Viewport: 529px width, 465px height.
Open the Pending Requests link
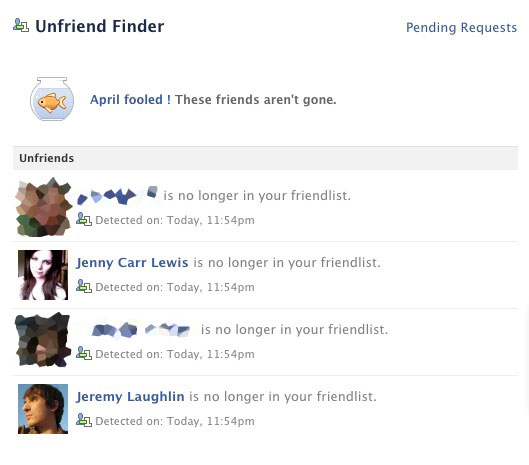coord(461,28)
